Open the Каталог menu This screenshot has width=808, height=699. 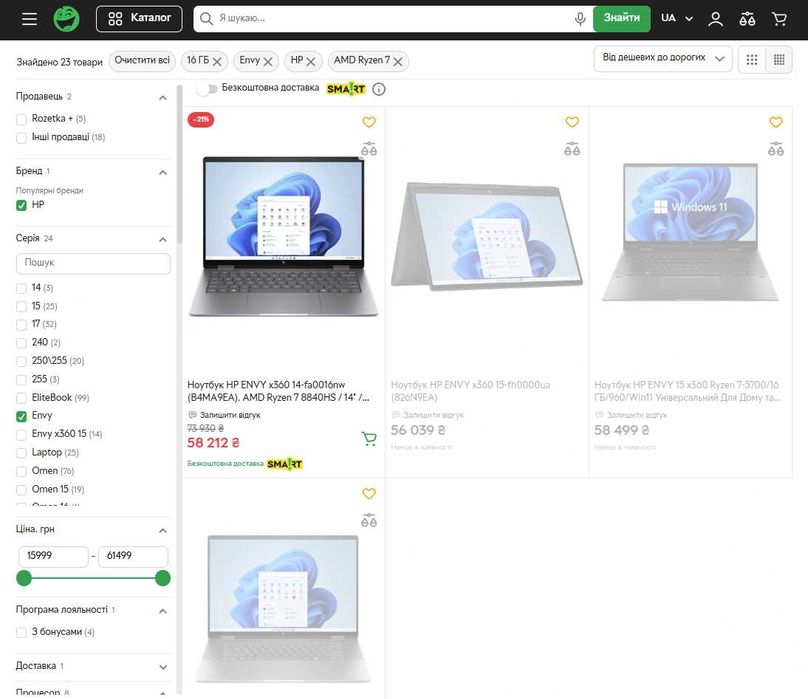[x=139, y=19]
